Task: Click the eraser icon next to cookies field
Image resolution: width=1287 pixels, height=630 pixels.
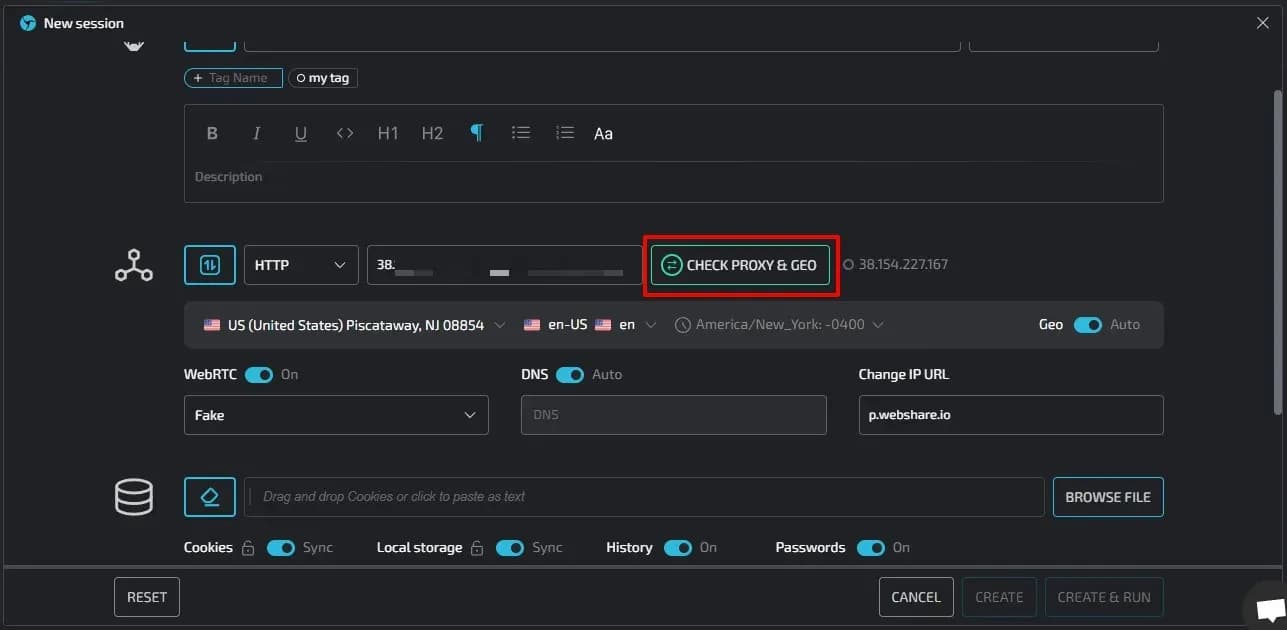Action: (209, 496)
